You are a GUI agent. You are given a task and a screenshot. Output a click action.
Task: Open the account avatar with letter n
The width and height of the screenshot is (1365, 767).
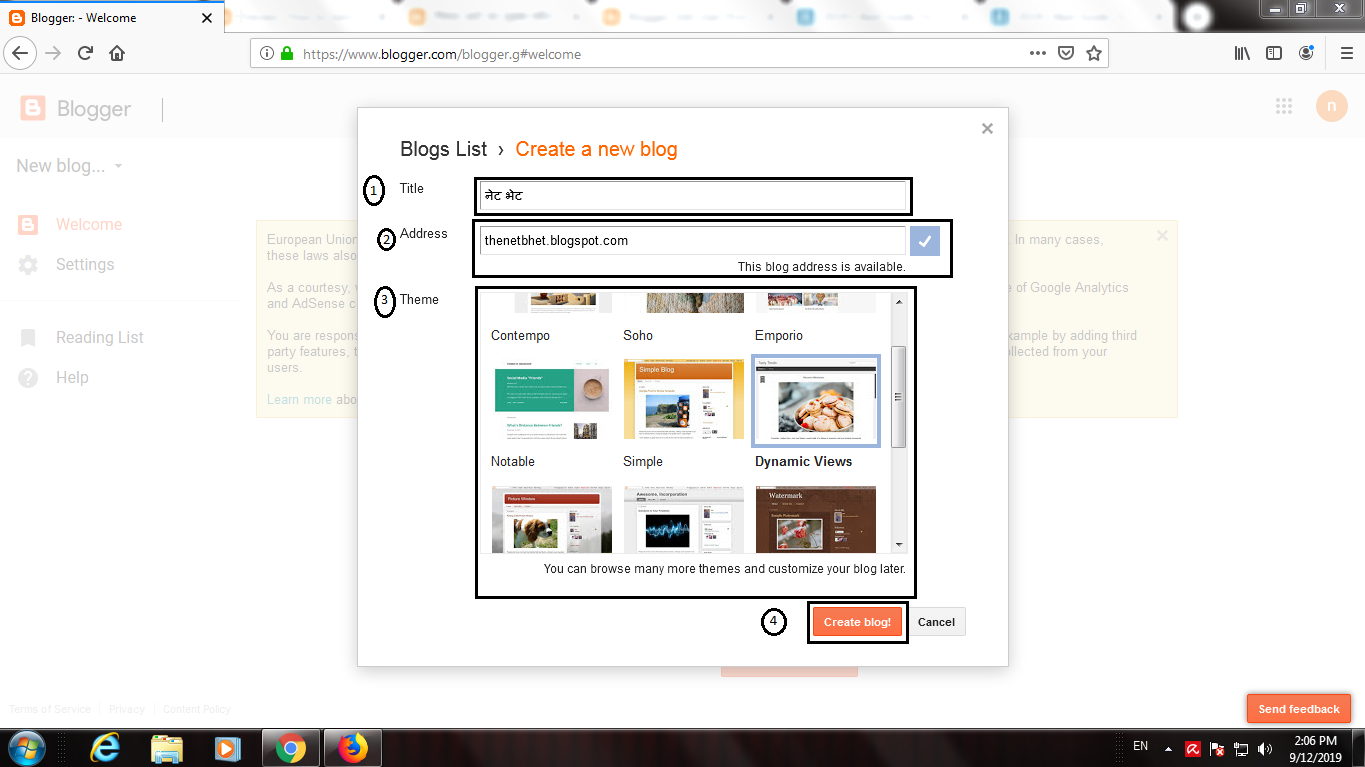click(1331, 106)
